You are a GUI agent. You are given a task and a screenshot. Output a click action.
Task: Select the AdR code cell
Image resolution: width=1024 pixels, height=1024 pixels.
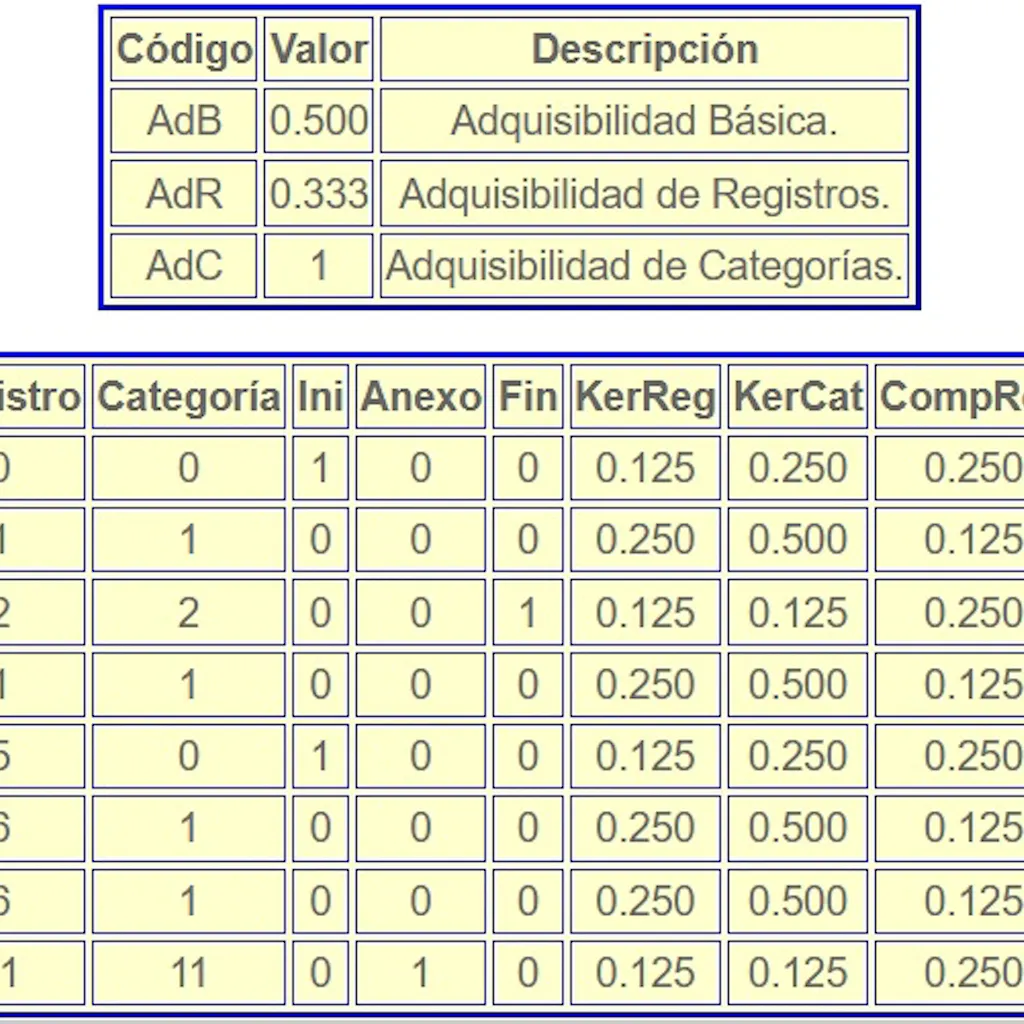pos(184,194)
